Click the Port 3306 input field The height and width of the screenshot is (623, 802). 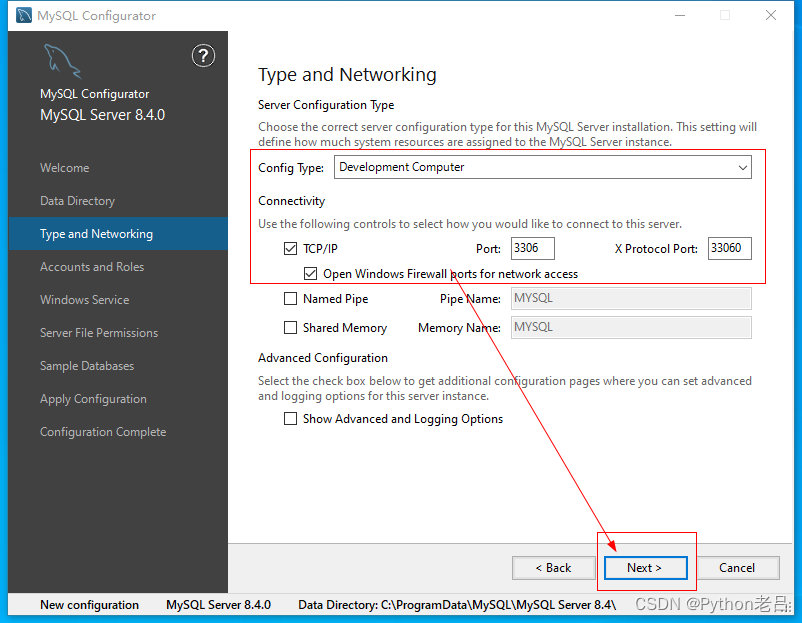(x=532, y=248)
